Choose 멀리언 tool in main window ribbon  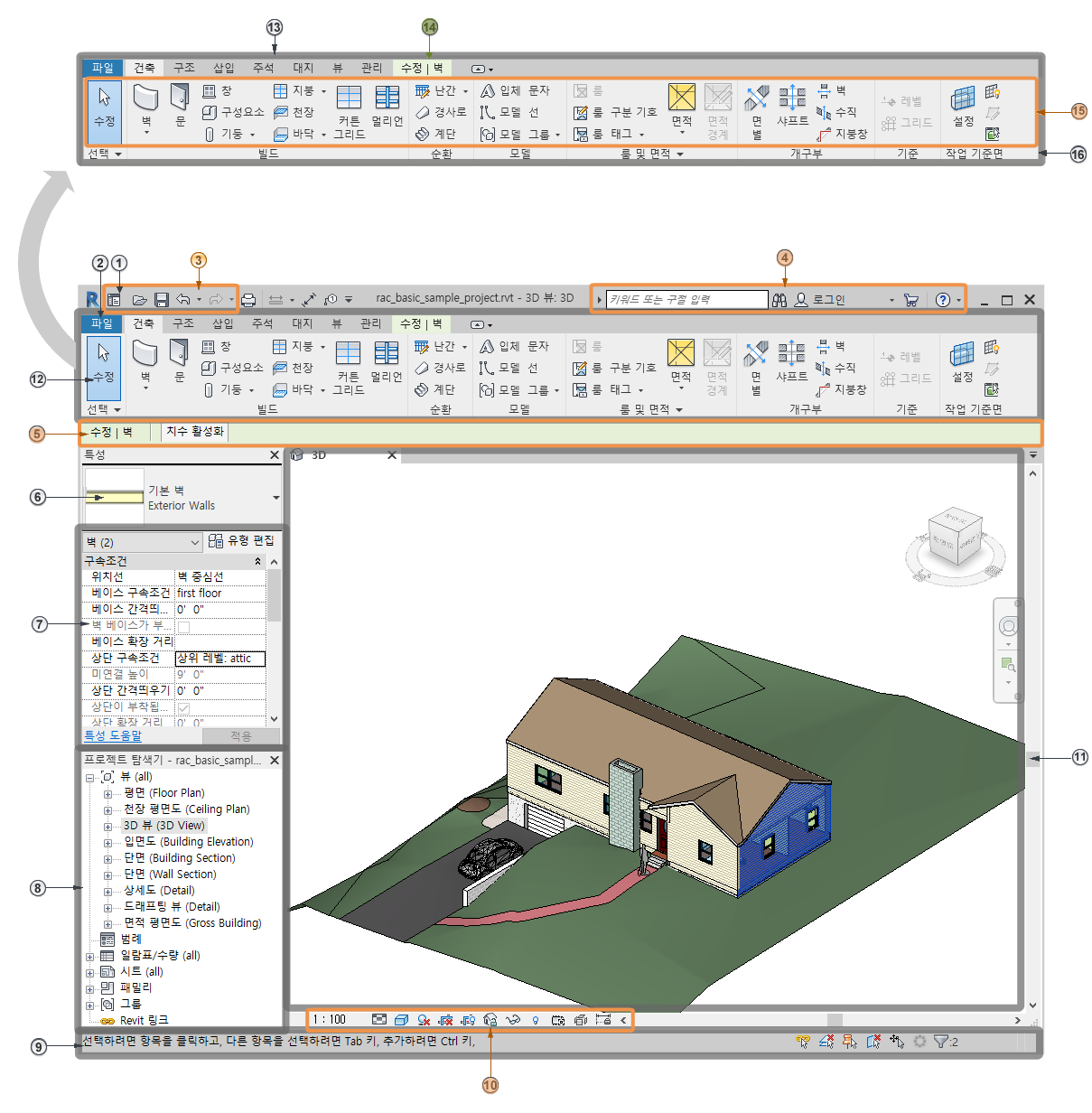pos(387,361)
